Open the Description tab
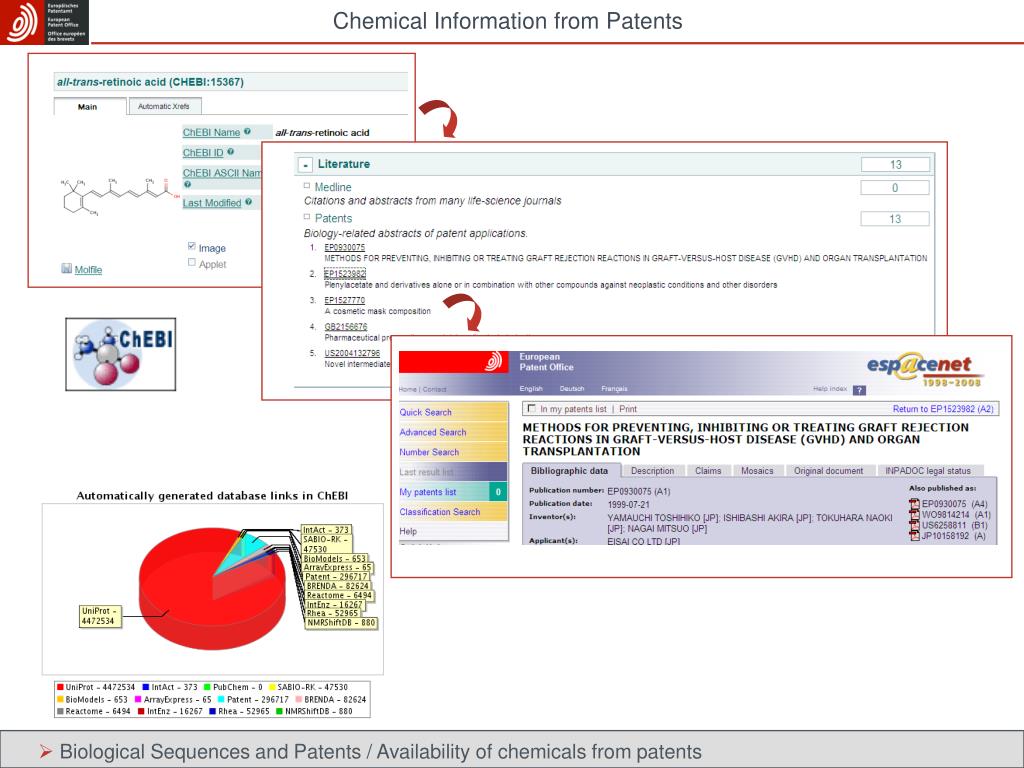This screenshot has width=1024, height=768. 652,471
